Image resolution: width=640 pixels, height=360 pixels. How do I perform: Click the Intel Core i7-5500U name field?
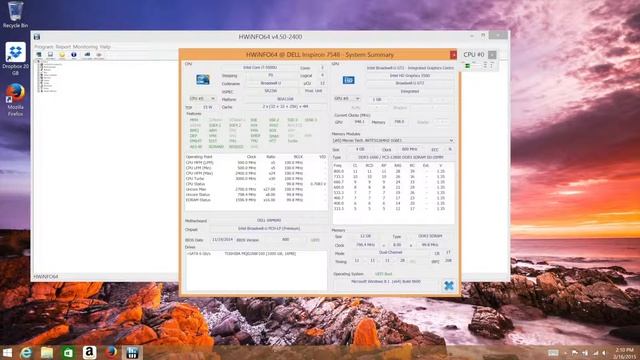tap(260, 68)
